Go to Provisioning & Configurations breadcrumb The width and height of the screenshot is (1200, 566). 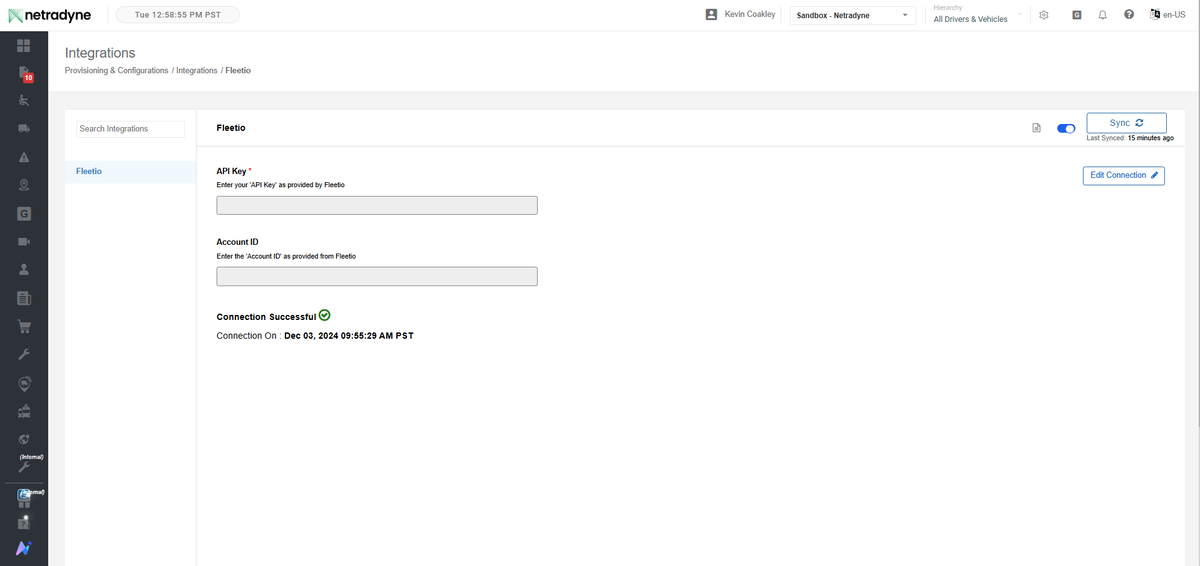[x=117, y=71]
